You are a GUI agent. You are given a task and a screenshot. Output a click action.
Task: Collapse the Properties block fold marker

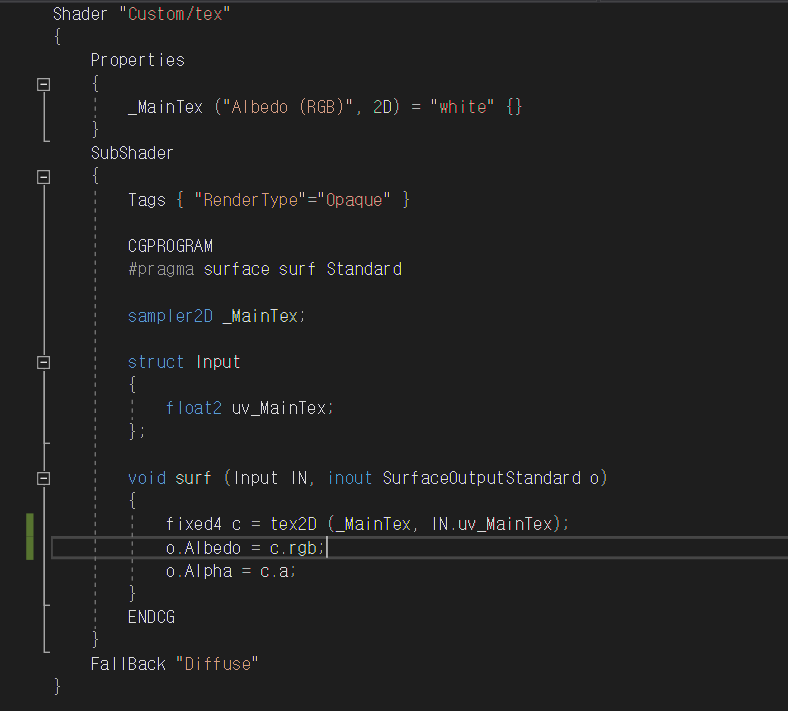tap(44, 84)
